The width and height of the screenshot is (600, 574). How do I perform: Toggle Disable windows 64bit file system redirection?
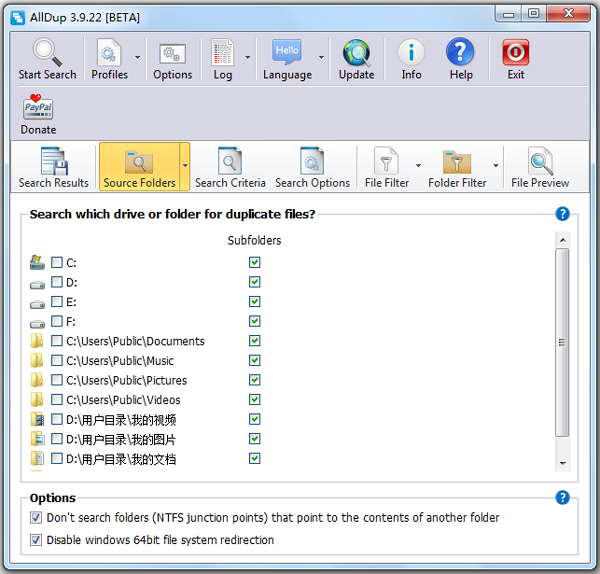coord(36,540)
